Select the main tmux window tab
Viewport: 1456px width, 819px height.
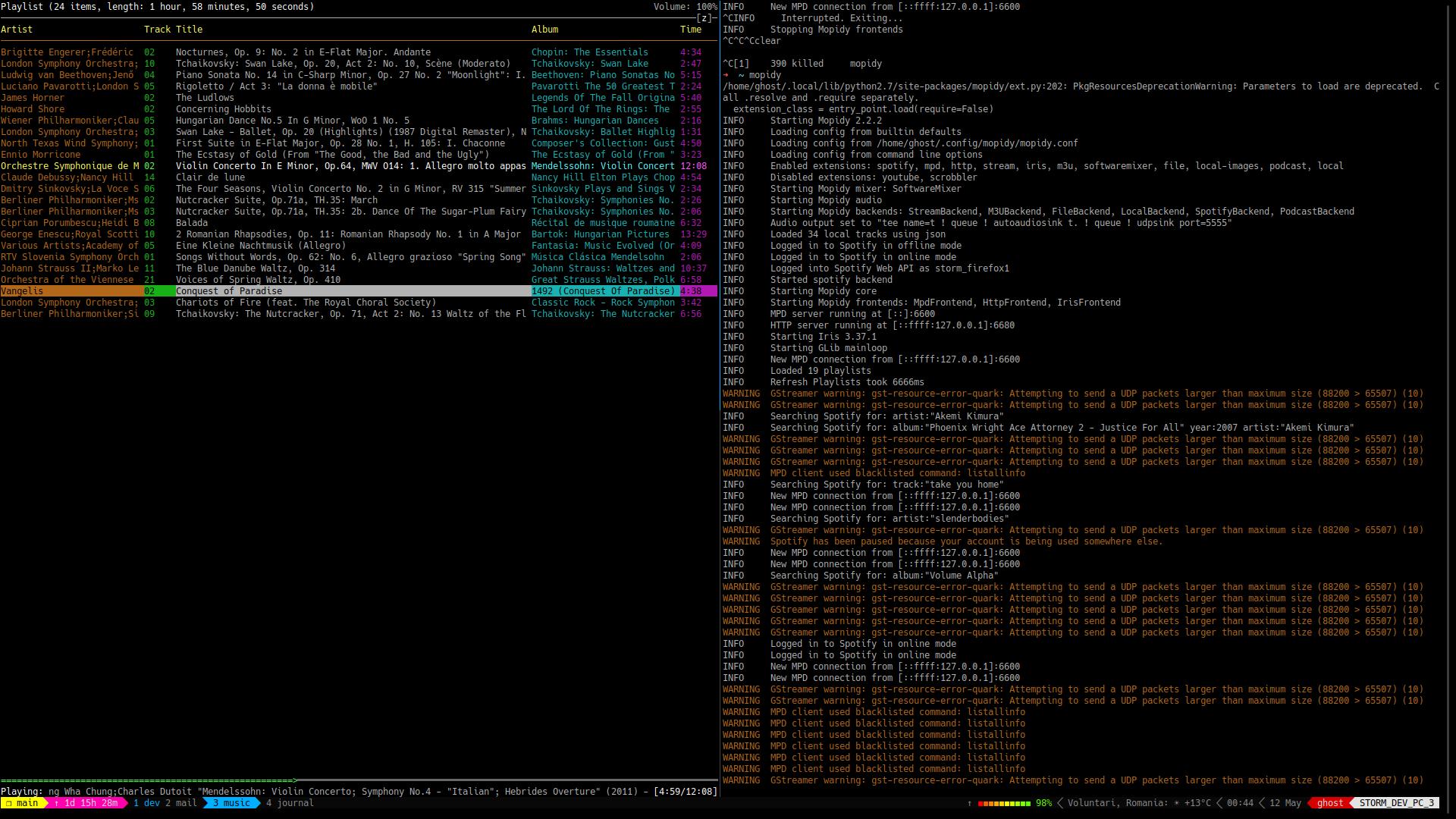23,802
